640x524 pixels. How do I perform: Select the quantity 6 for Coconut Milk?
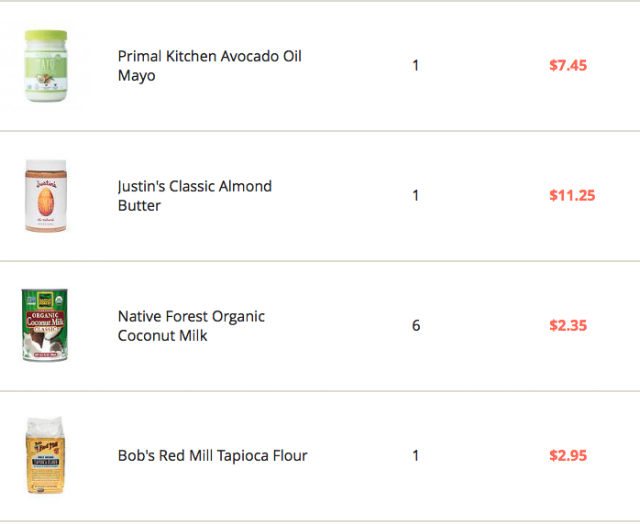tap(415, 326)
